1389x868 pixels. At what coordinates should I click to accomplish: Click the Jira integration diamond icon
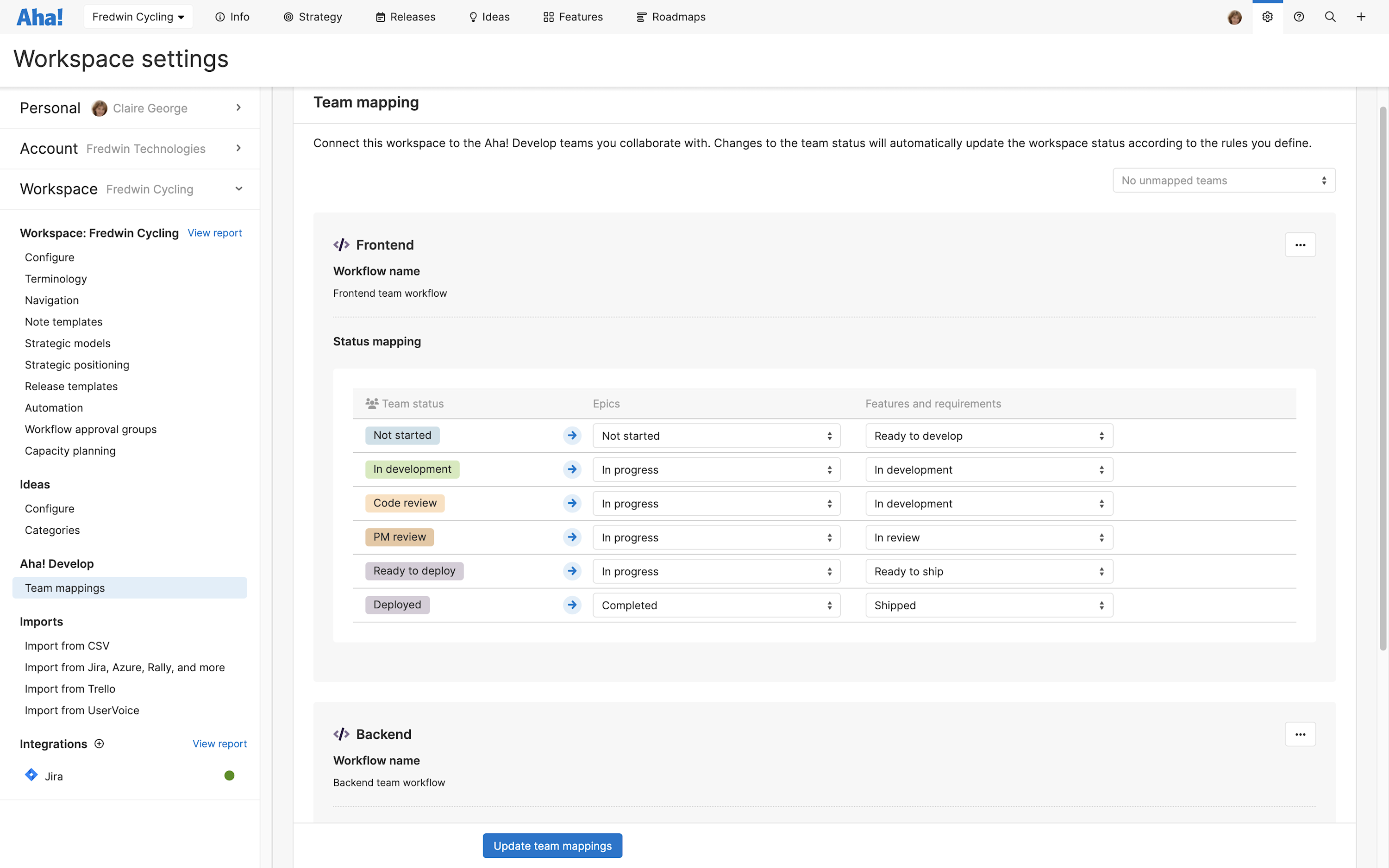tap(31, 774)
